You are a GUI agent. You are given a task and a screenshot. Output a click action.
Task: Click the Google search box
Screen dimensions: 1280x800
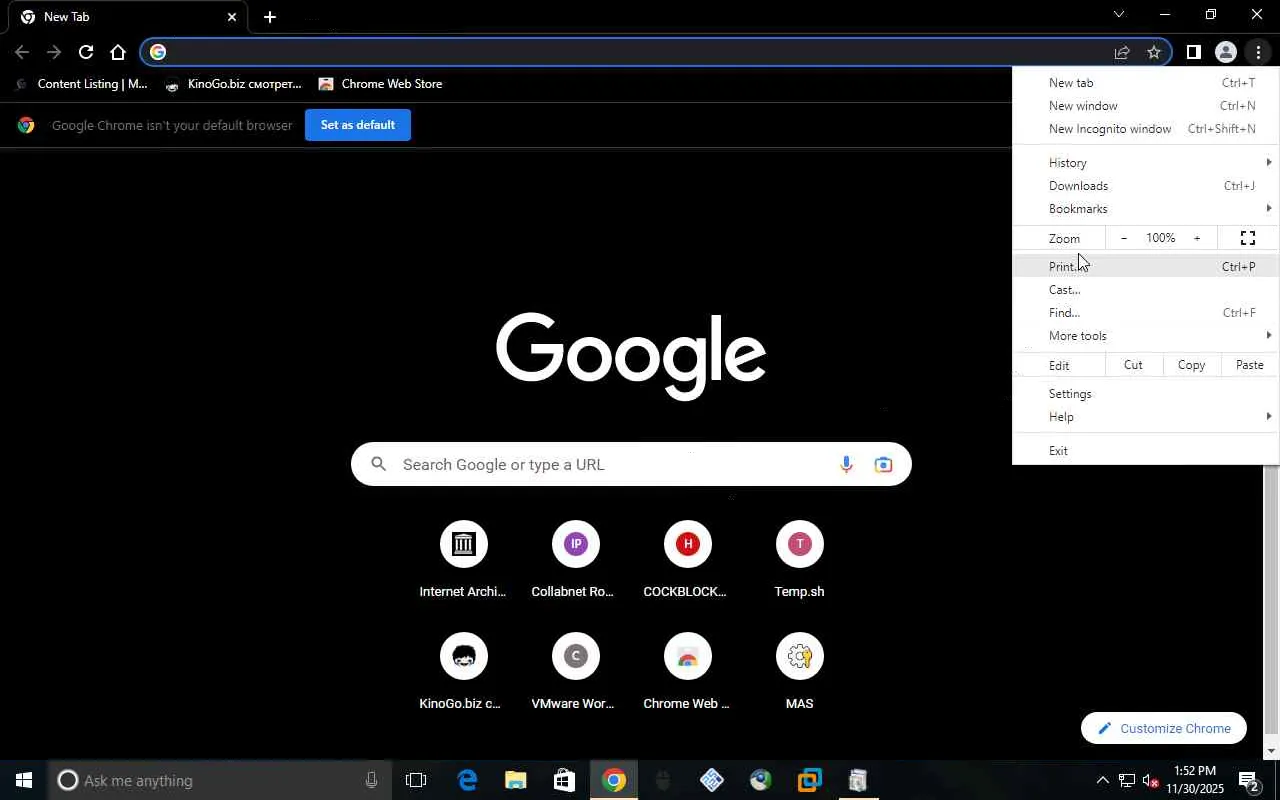pyautogui.click(x=631, y=464)
